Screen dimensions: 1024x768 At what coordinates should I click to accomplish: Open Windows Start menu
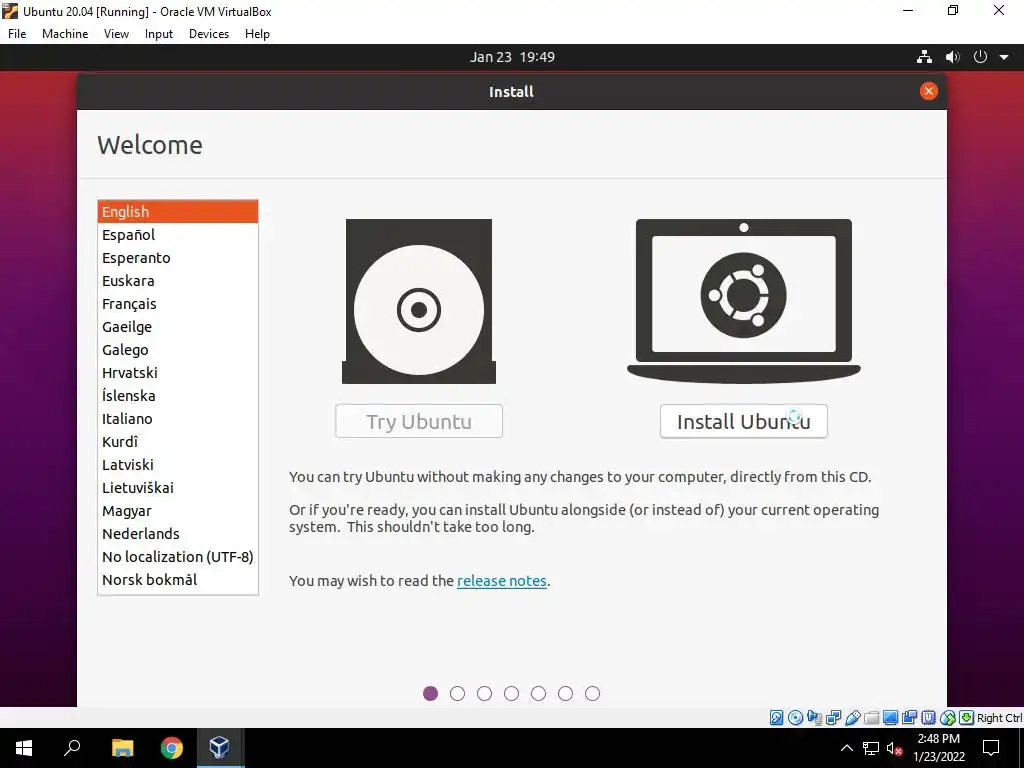tap(24, 748)
